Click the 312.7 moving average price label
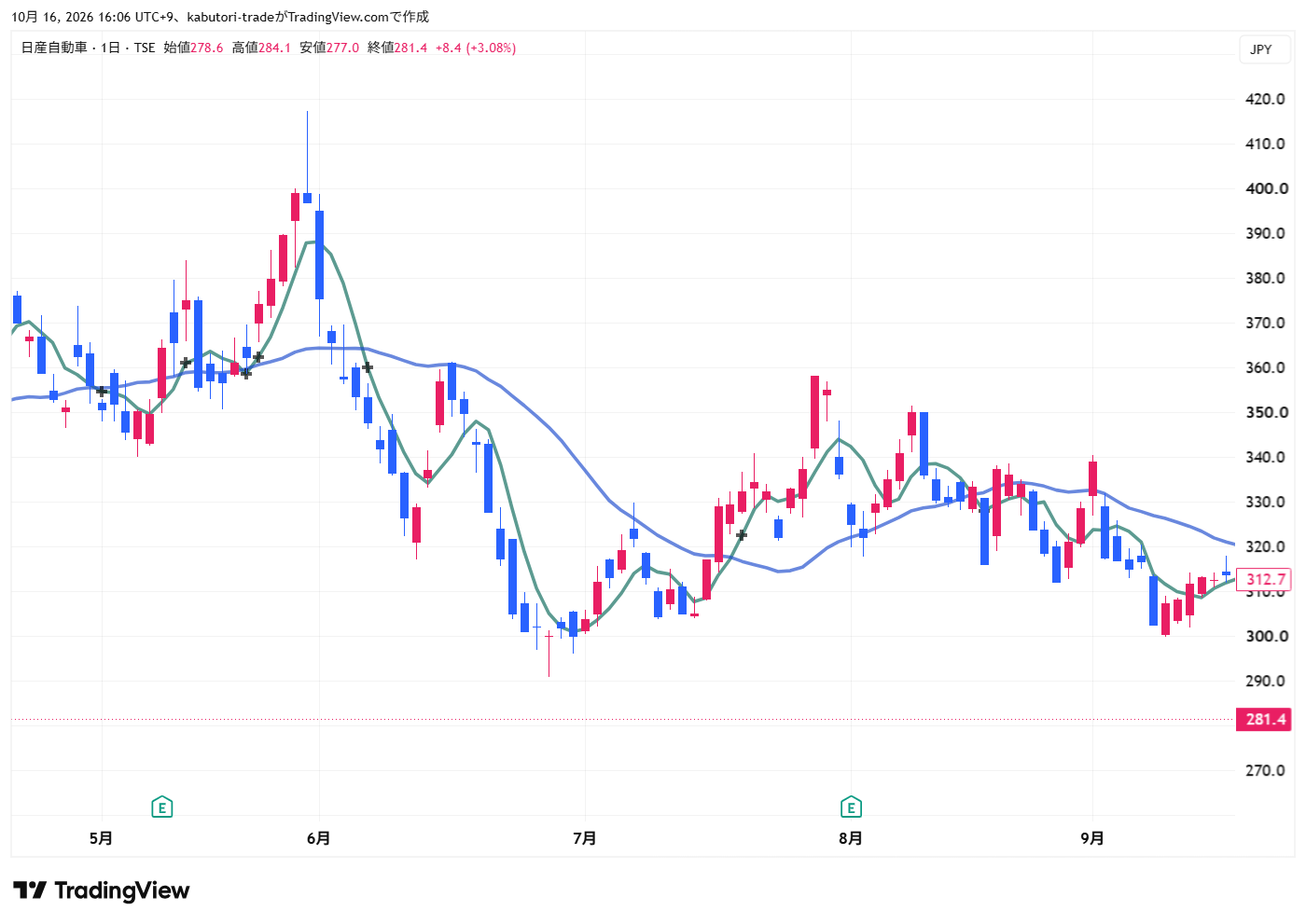Image resolution: width=1306 pixels, height=924 pixels. [x=1265, y=579]
